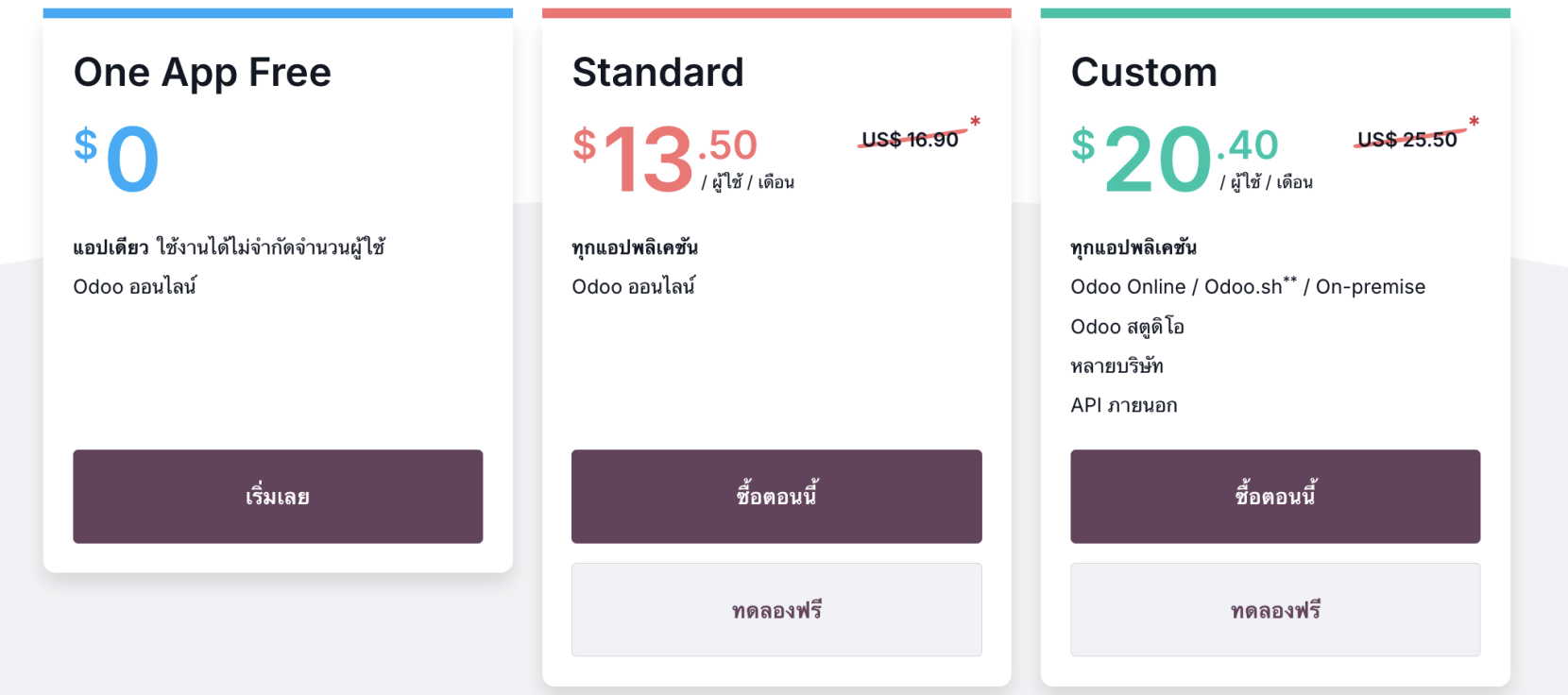Click the หลายบริษัท feature line
1568x695 pixels.
1116,366
